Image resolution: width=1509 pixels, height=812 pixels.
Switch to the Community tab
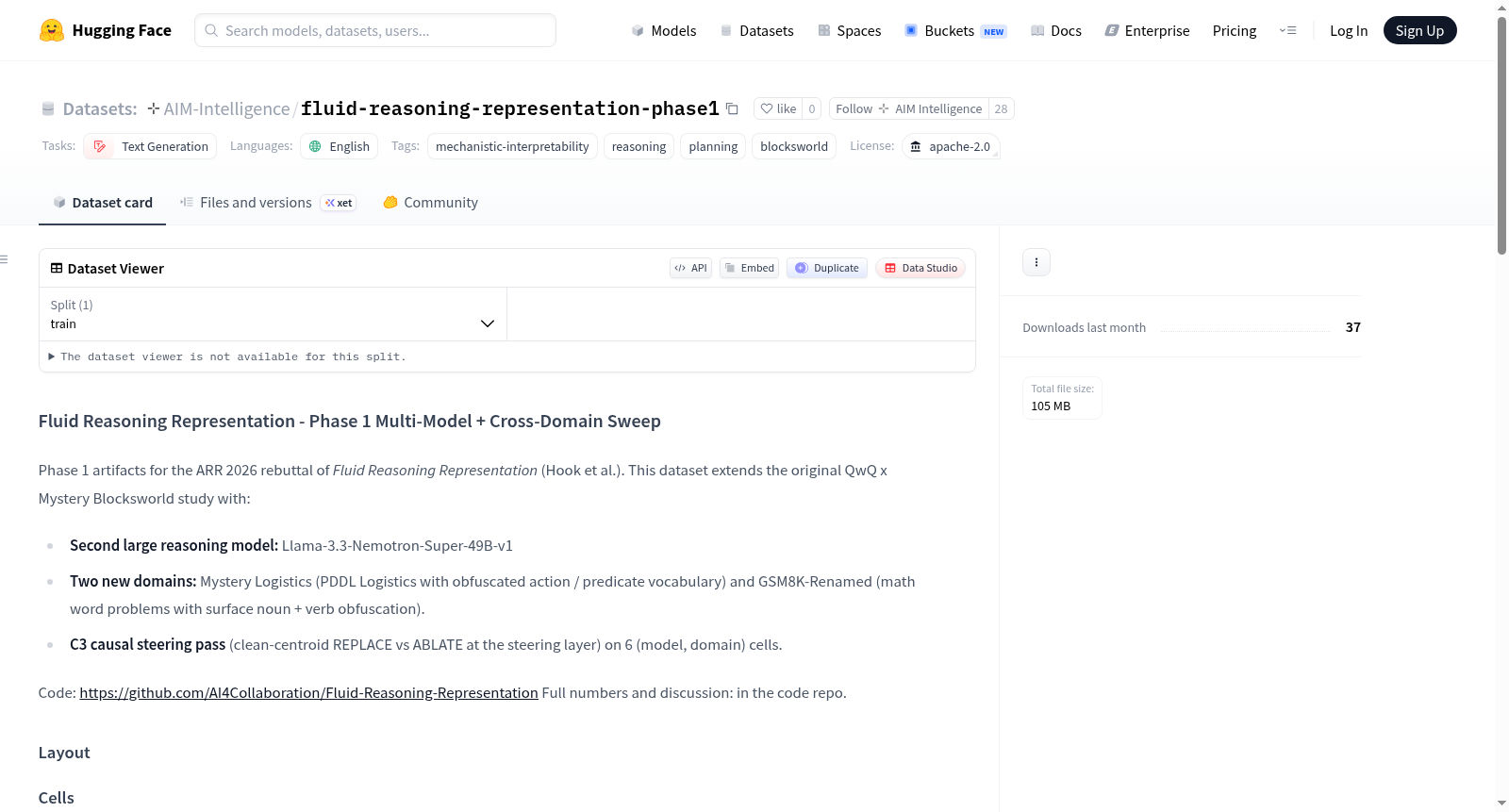(x=430, y=202)
